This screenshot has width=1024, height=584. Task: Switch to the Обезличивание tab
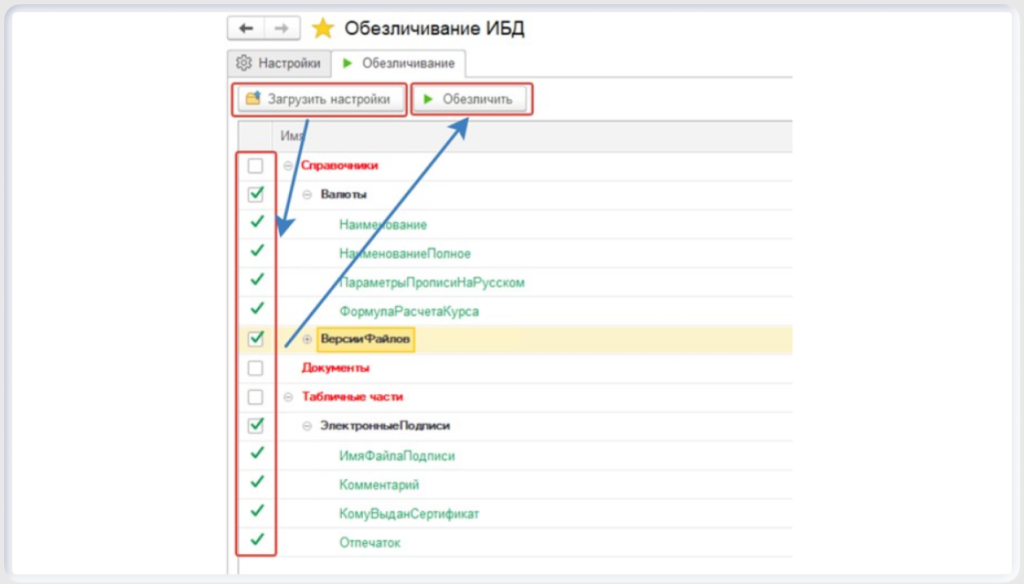pos(398,63)
